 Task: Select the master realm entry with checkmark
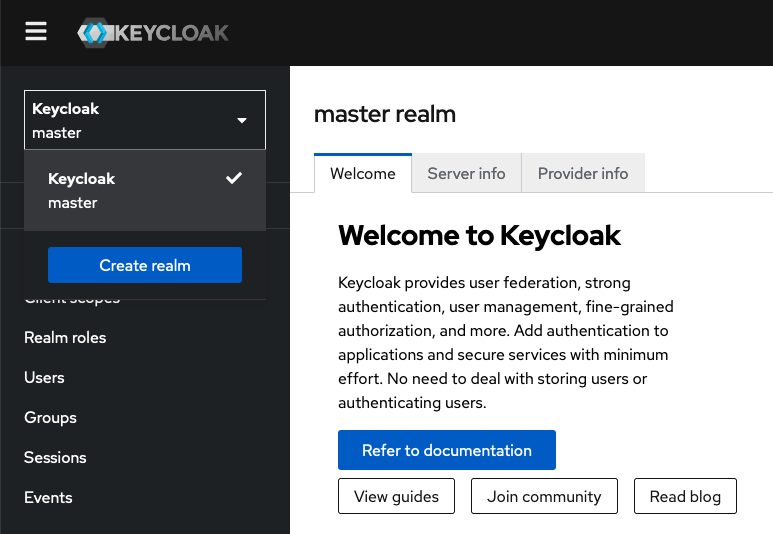[x=145, y=190]
